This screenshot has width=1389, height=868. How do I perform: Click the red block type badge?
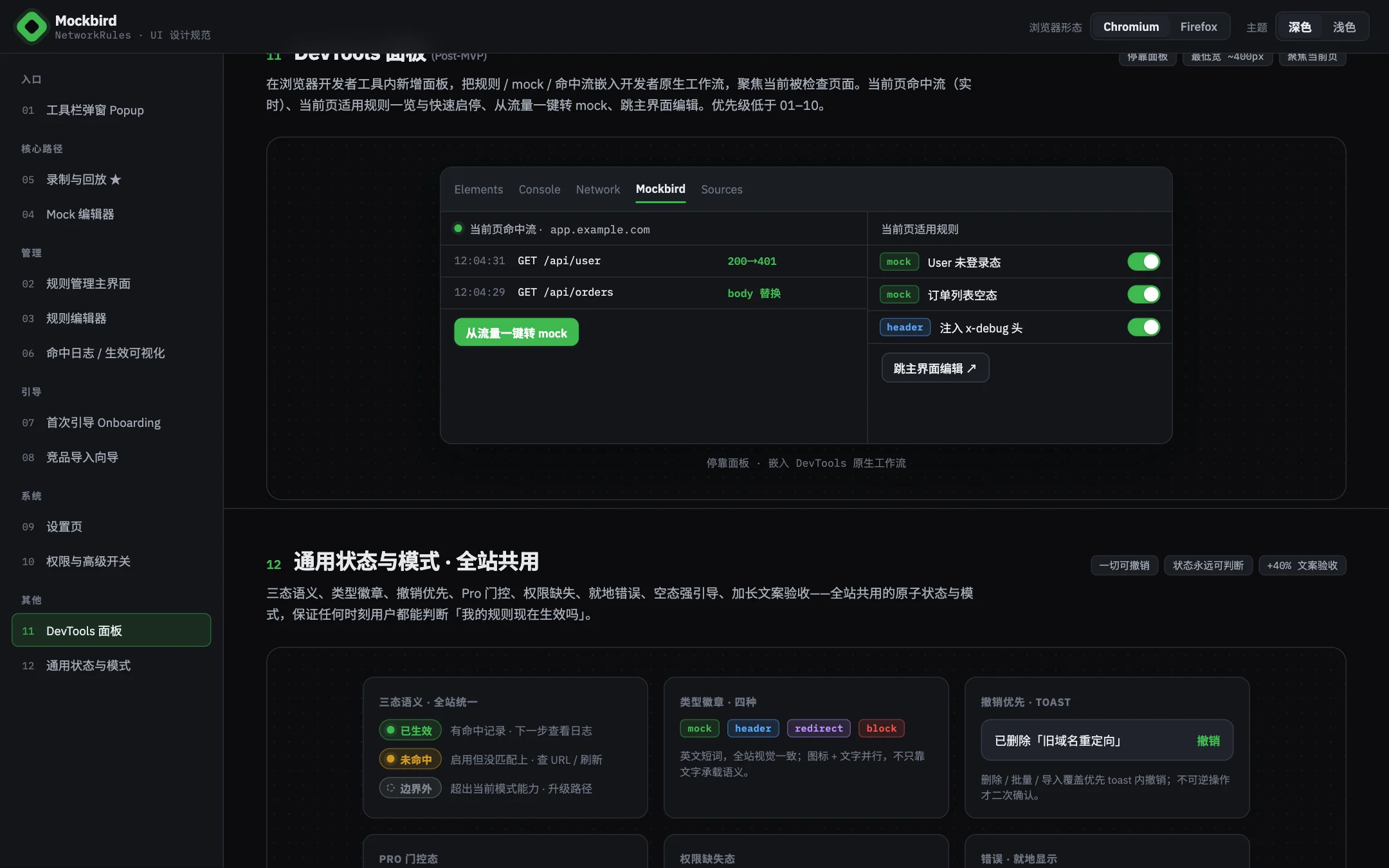(x=881, y=728)
